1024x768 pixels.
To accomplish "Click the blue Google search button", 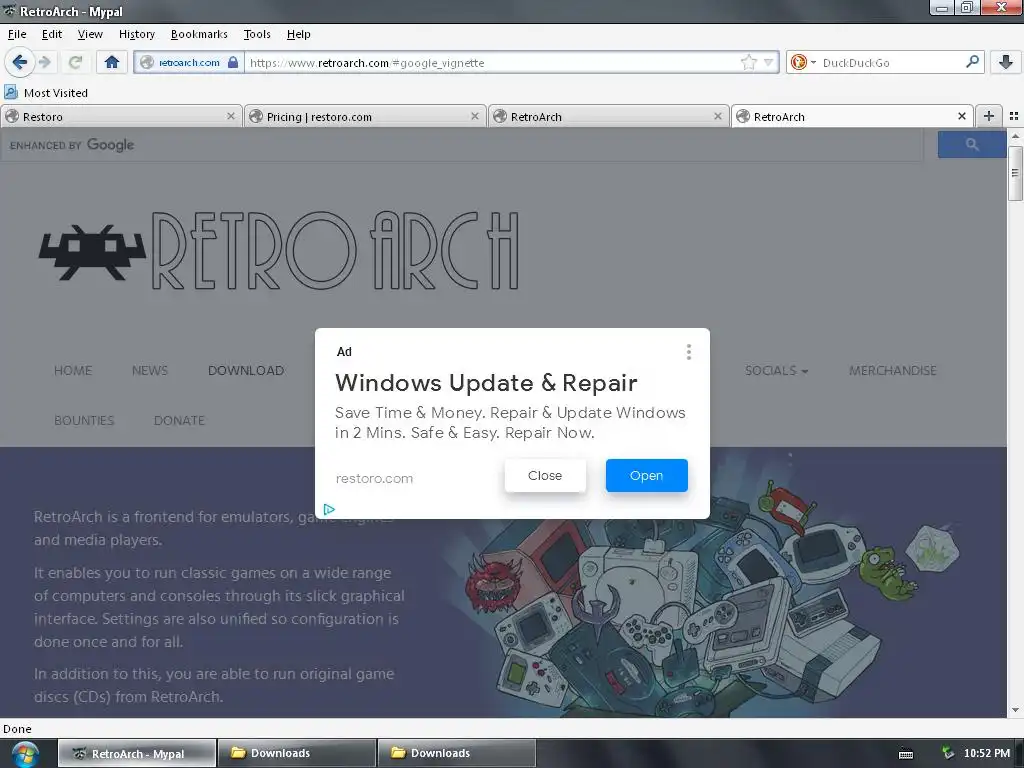I will tap(971, 144).
